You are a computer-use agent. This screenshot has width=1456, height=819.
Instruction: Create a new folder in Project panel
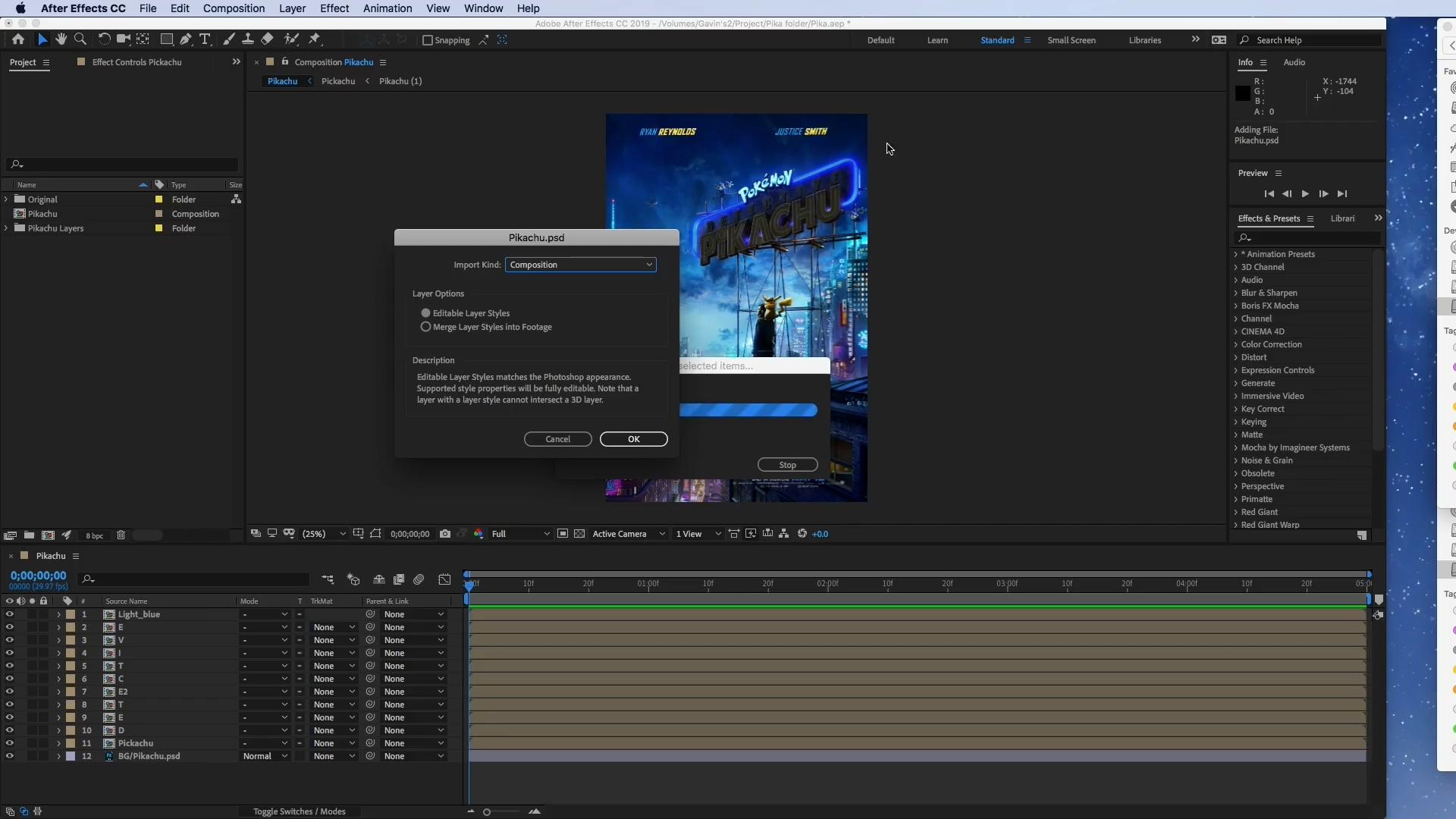[x=29, y=535]
